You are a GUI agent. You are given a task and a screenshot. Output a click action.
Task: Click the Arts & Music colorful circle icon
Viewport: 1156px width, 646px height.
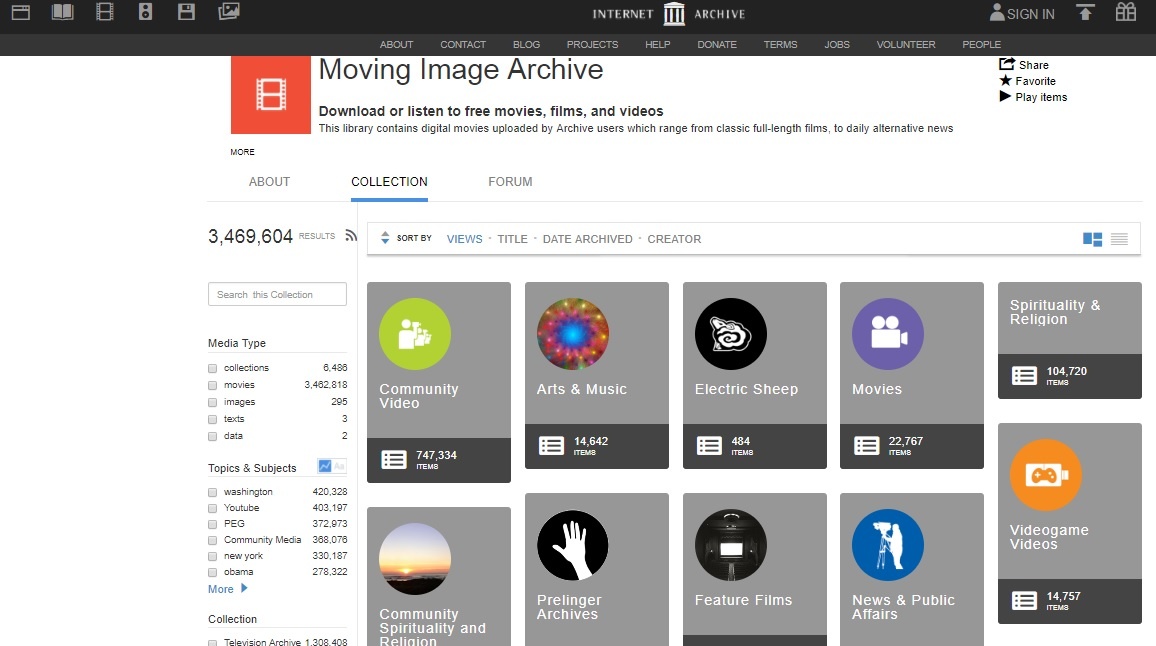tap(573, 334)
